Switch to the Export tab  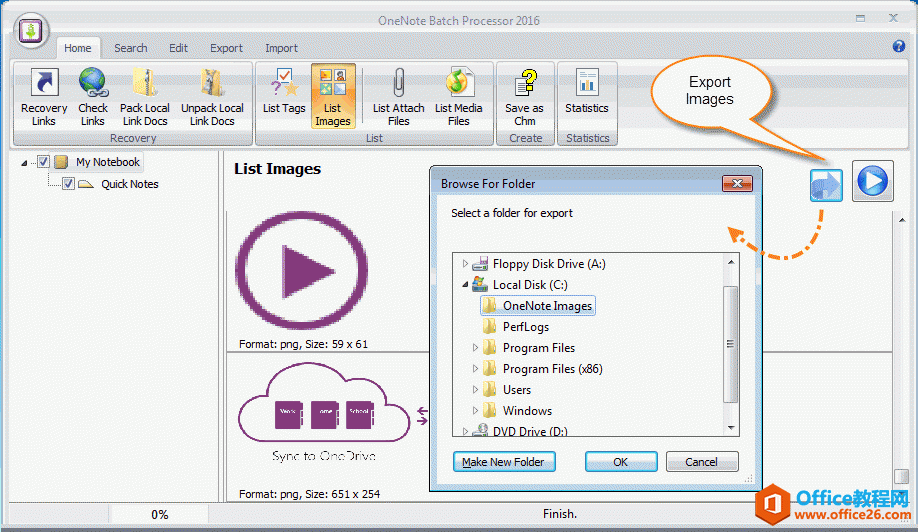pos(226,48)
